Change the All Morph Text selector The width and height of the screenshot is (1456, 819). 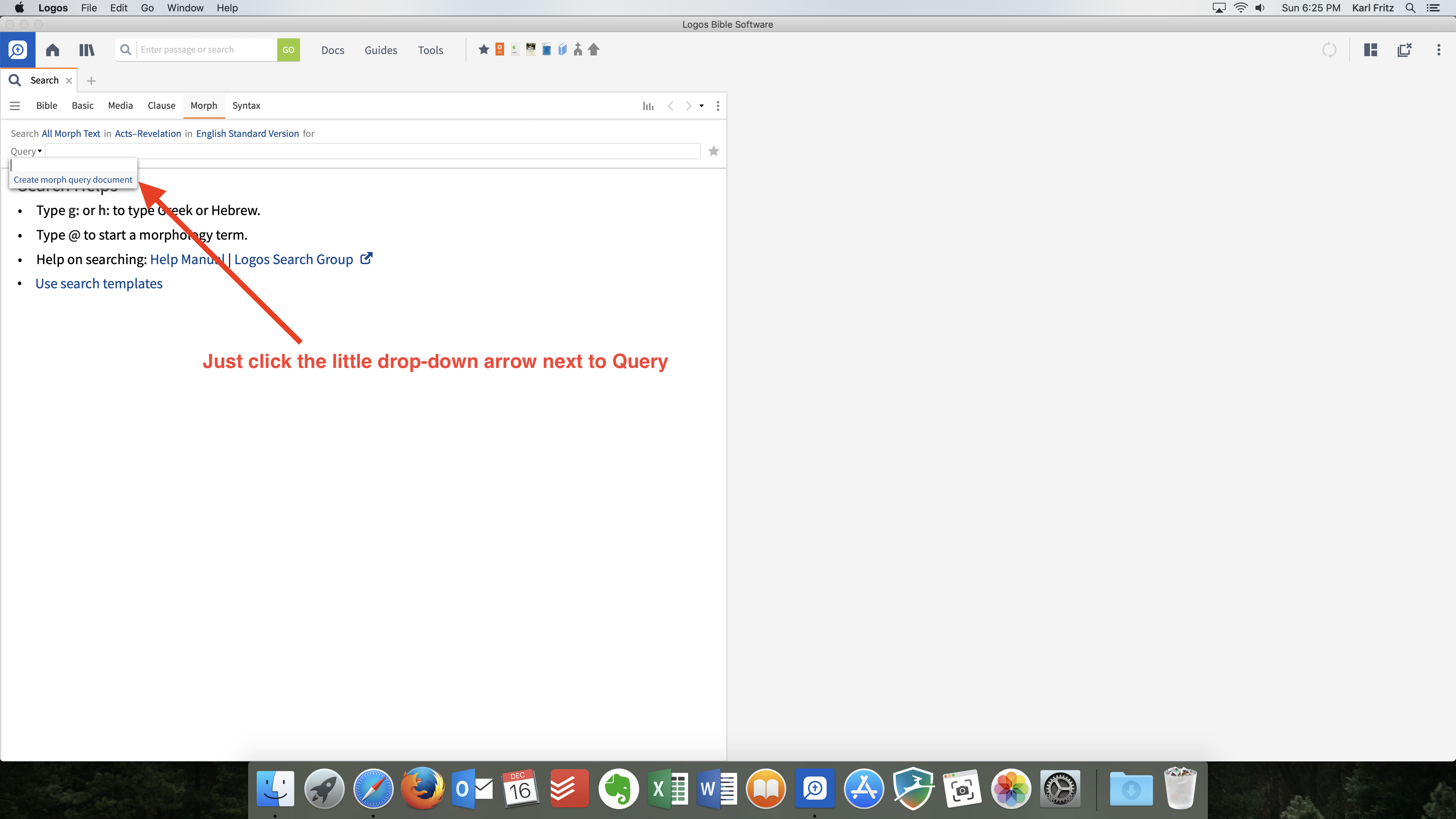pos(71,133)
